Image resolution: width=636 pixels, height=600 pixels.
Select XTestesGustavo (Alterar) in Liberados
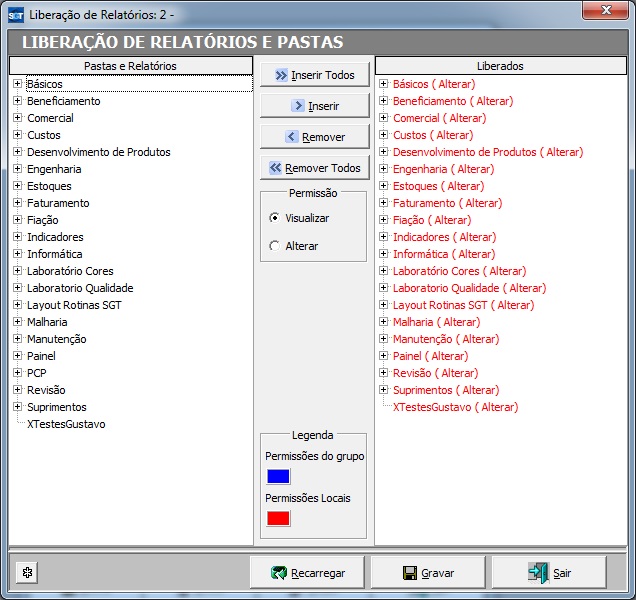(456, 407)
